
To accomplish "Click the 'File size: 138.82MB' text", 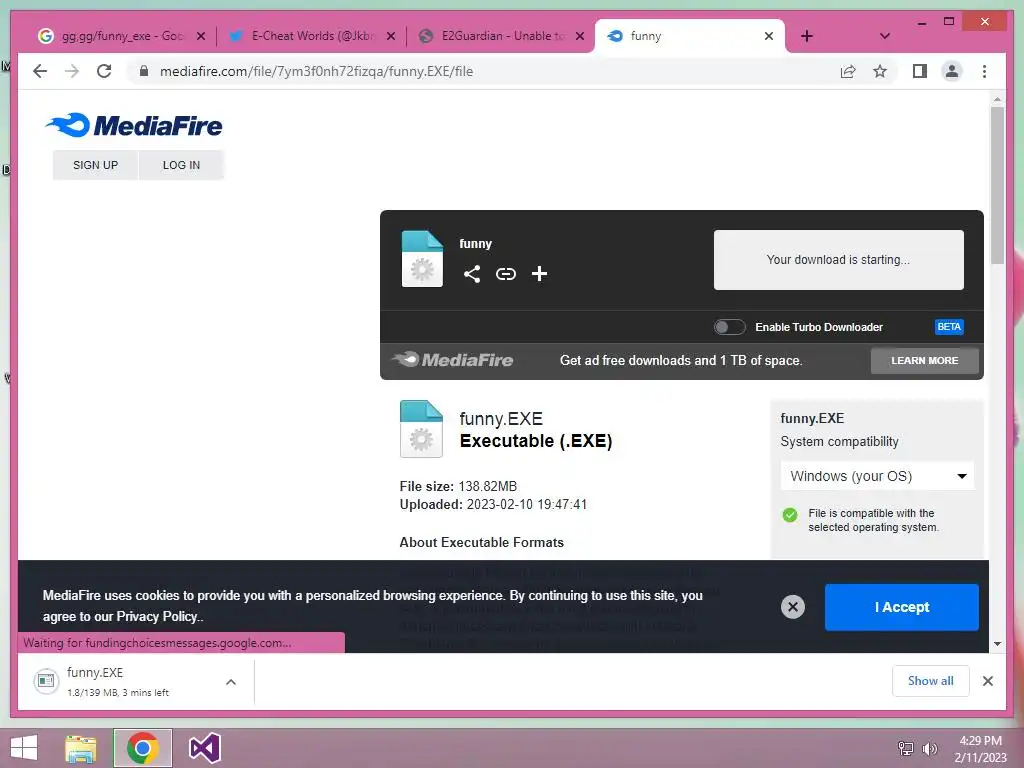I will [x=458, y=486].
